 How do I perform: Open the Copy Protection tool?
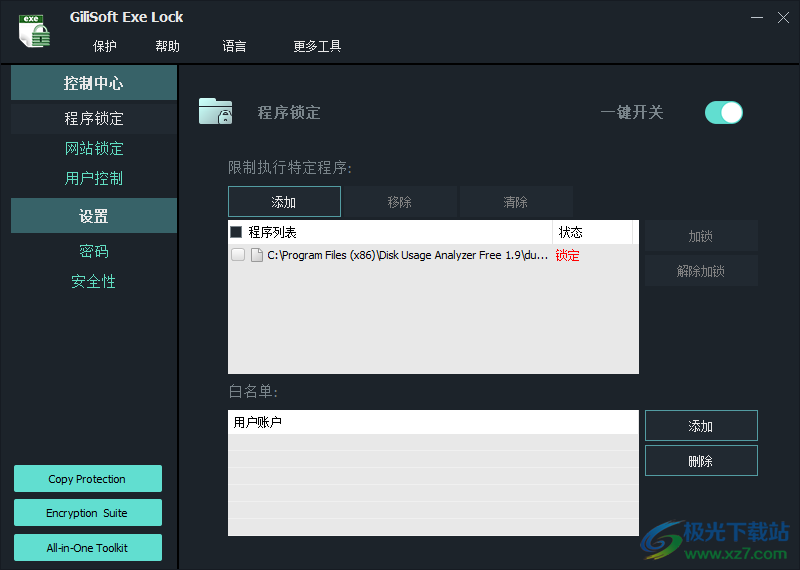pos(88,479)
